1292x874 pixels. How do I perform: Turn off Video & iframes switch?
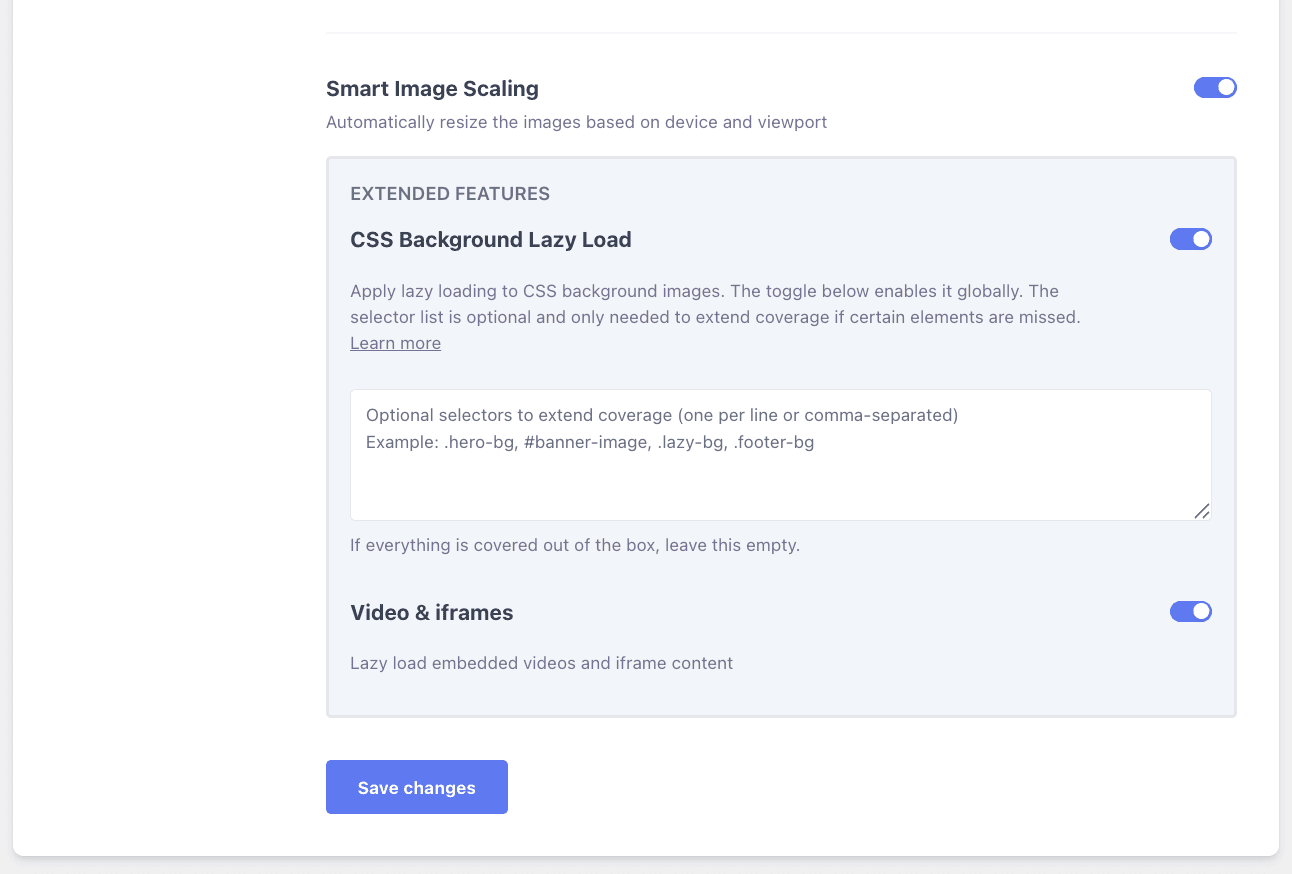[x=1190, y=611]
